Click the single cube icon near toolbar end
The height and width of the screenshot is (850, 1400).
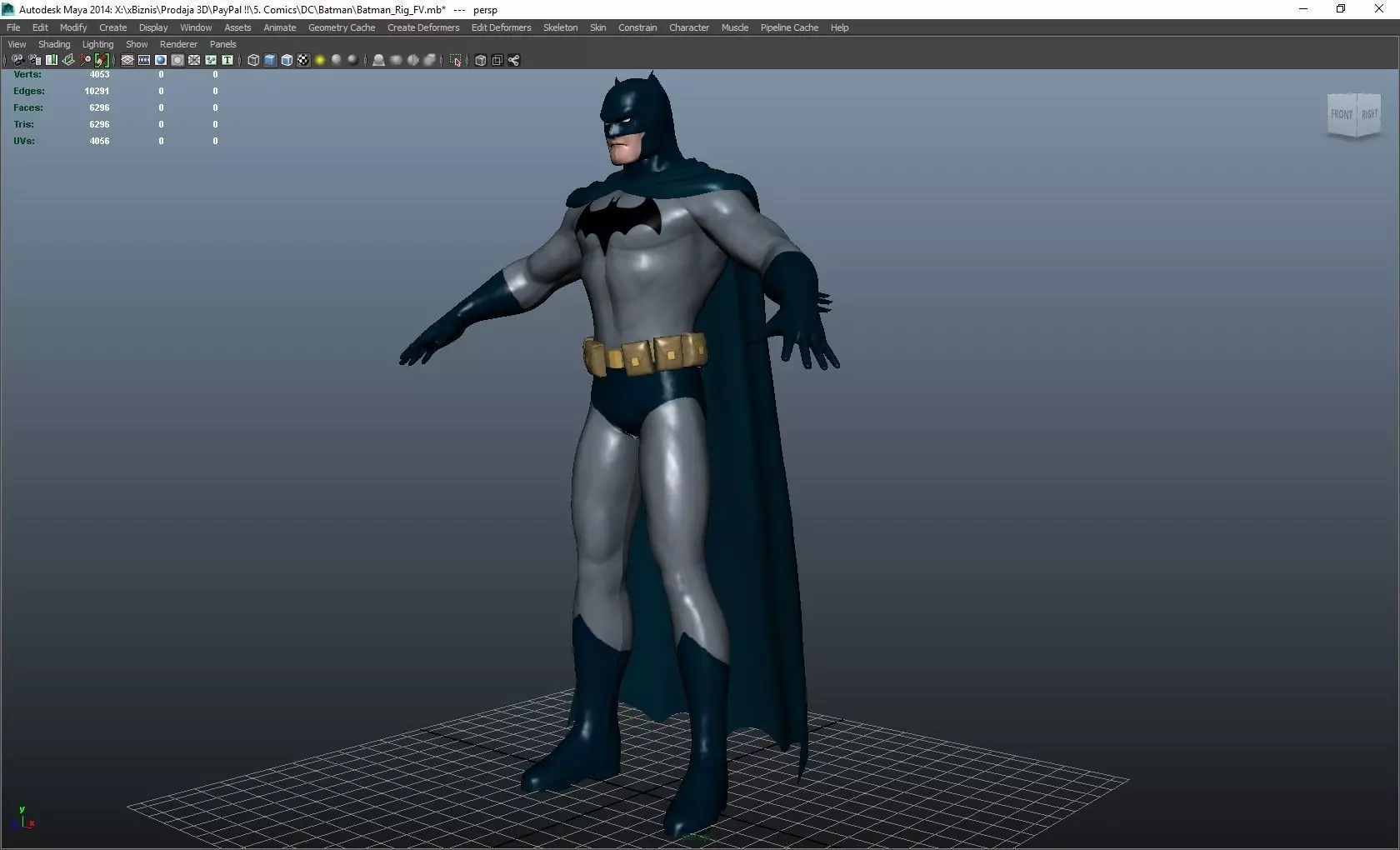click(480, 60)
